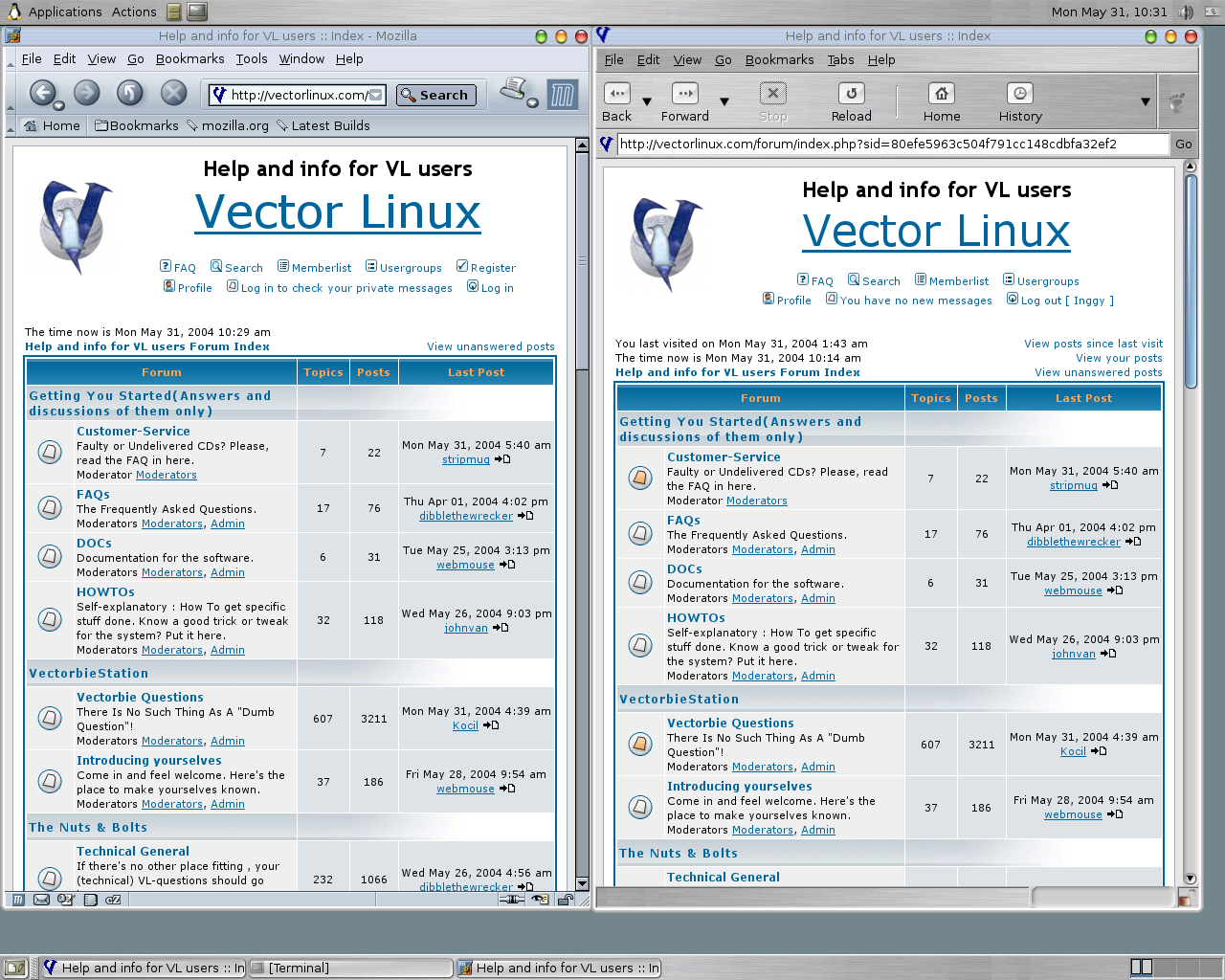1225x980 pixels.
Task: Click the volume speaker icon in the top panel
Action: [x=1187, y=11]
